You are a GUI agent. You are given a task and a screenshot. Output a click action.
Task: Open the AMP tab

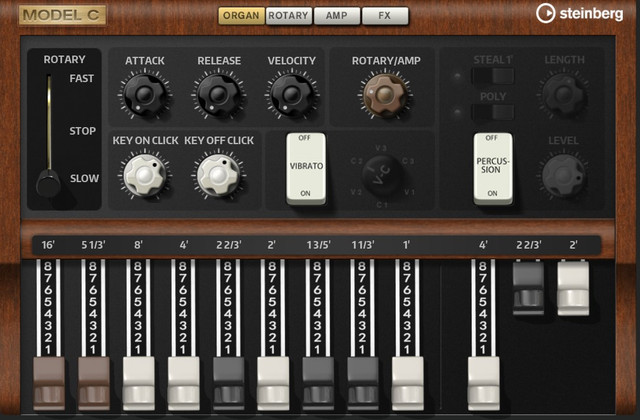pos(337,16)
